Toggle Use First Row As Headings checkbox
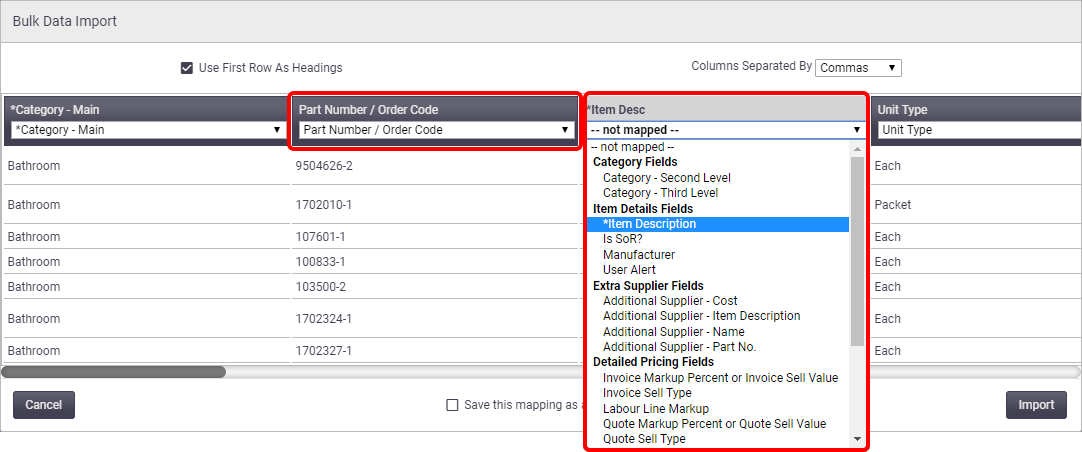 [186, 68]
